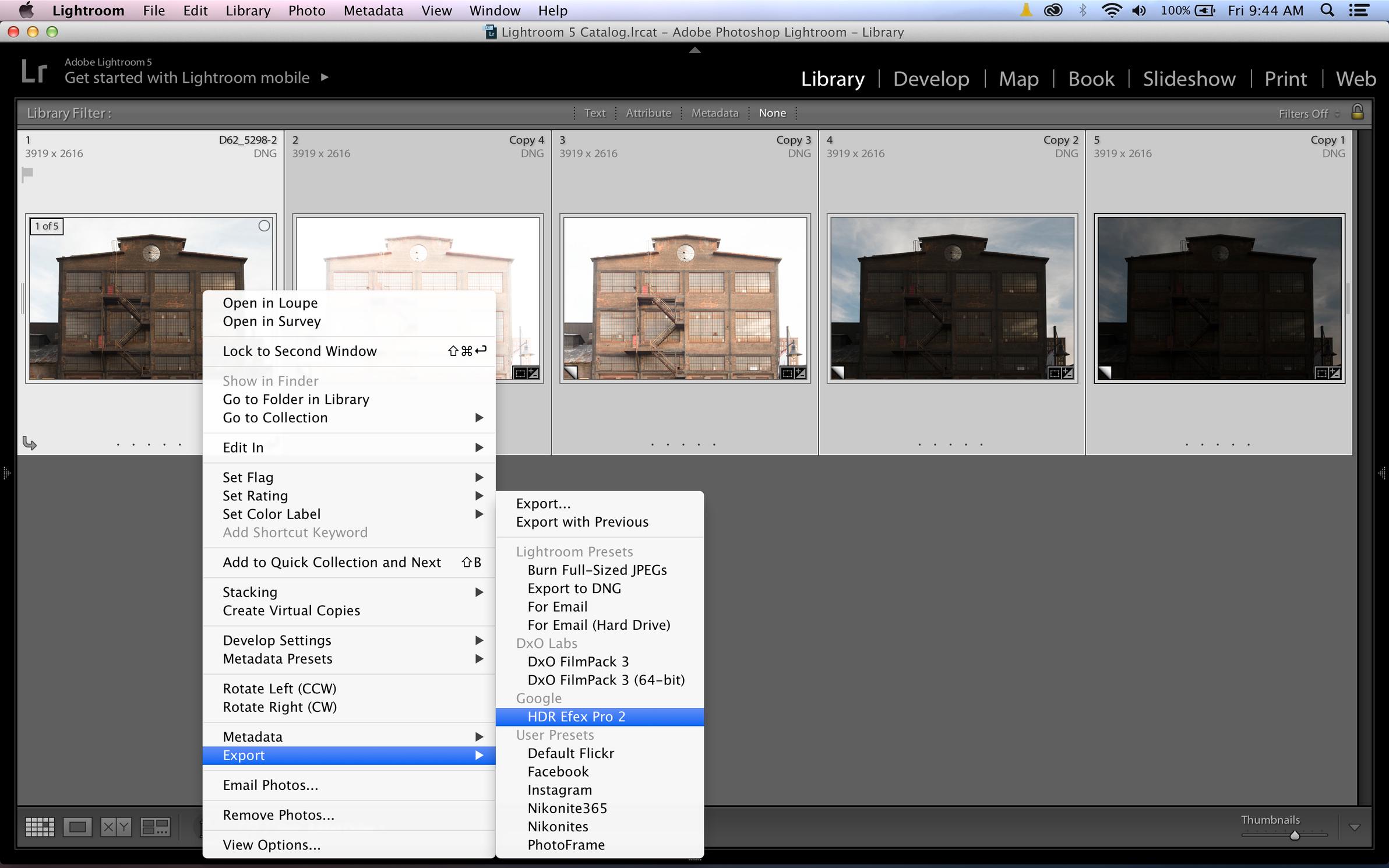Image resolution: width=1389 pixels, height=868 pixels.
Task: Toggle quick collection circle on first thumbnail
Action: pos(264,226)
